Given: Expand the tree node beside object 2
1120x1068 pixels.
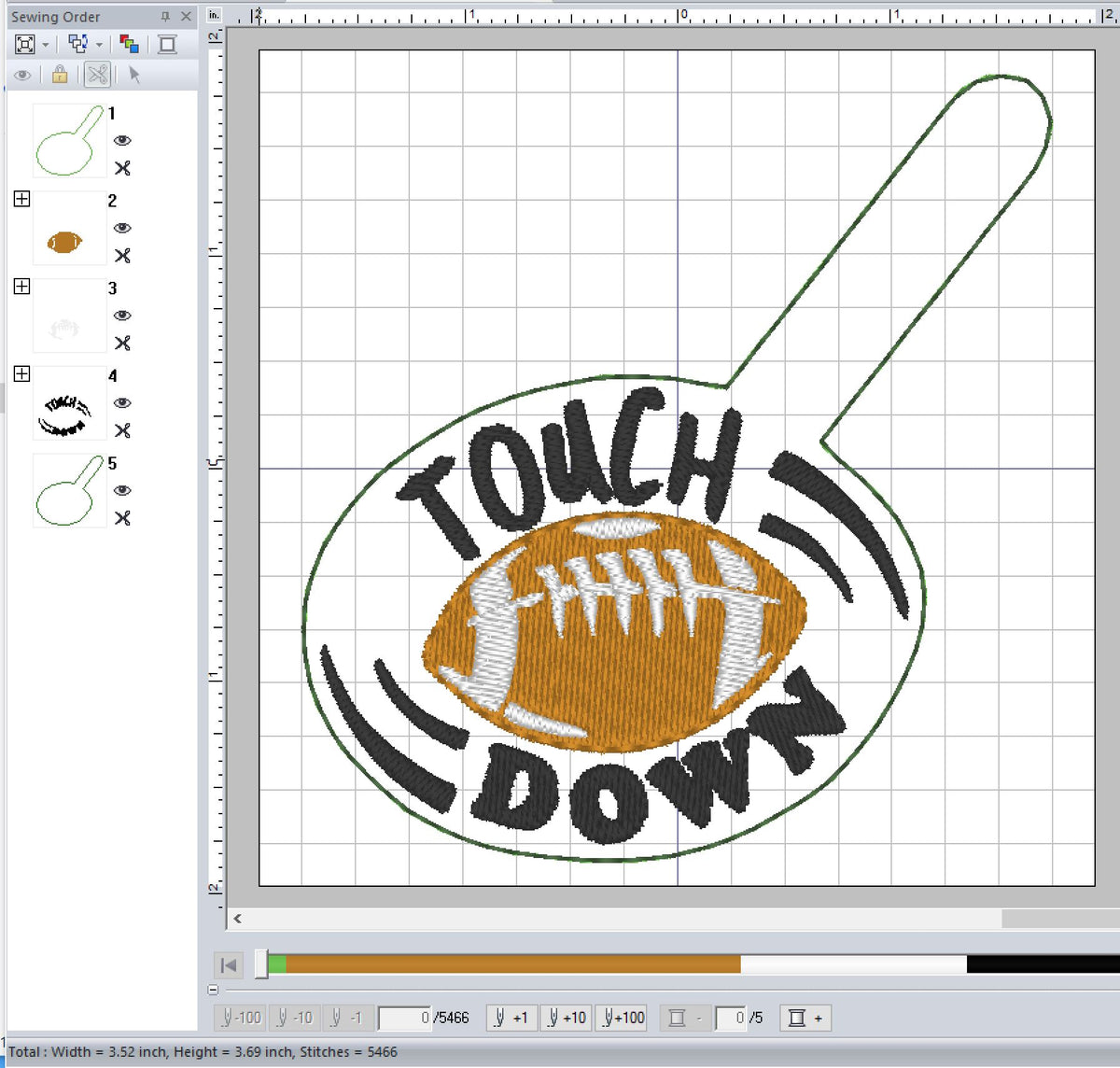Looking at the screenshot, I should 21,198.
